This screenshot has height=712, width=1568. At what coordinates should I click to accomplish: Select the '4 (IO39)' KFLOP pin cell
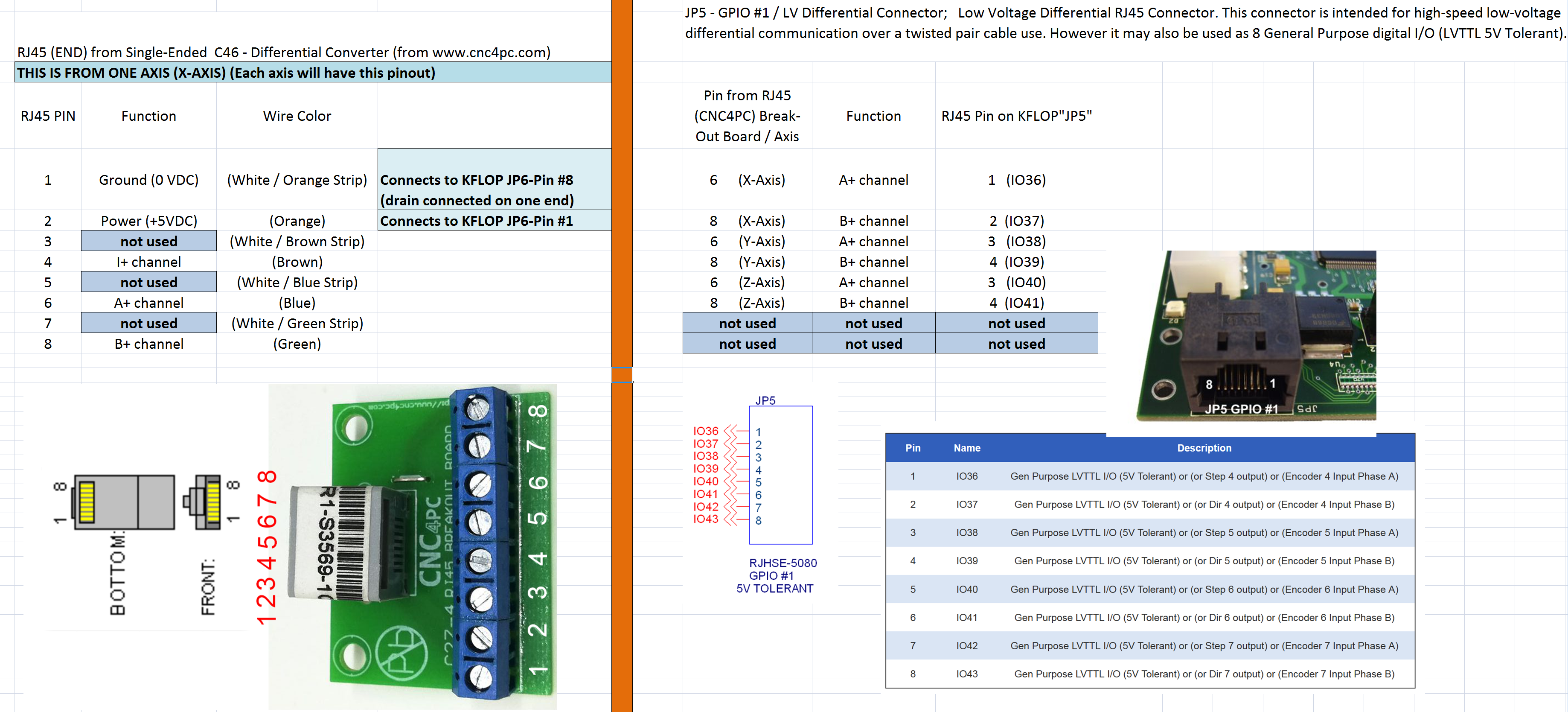(1016, 262)
